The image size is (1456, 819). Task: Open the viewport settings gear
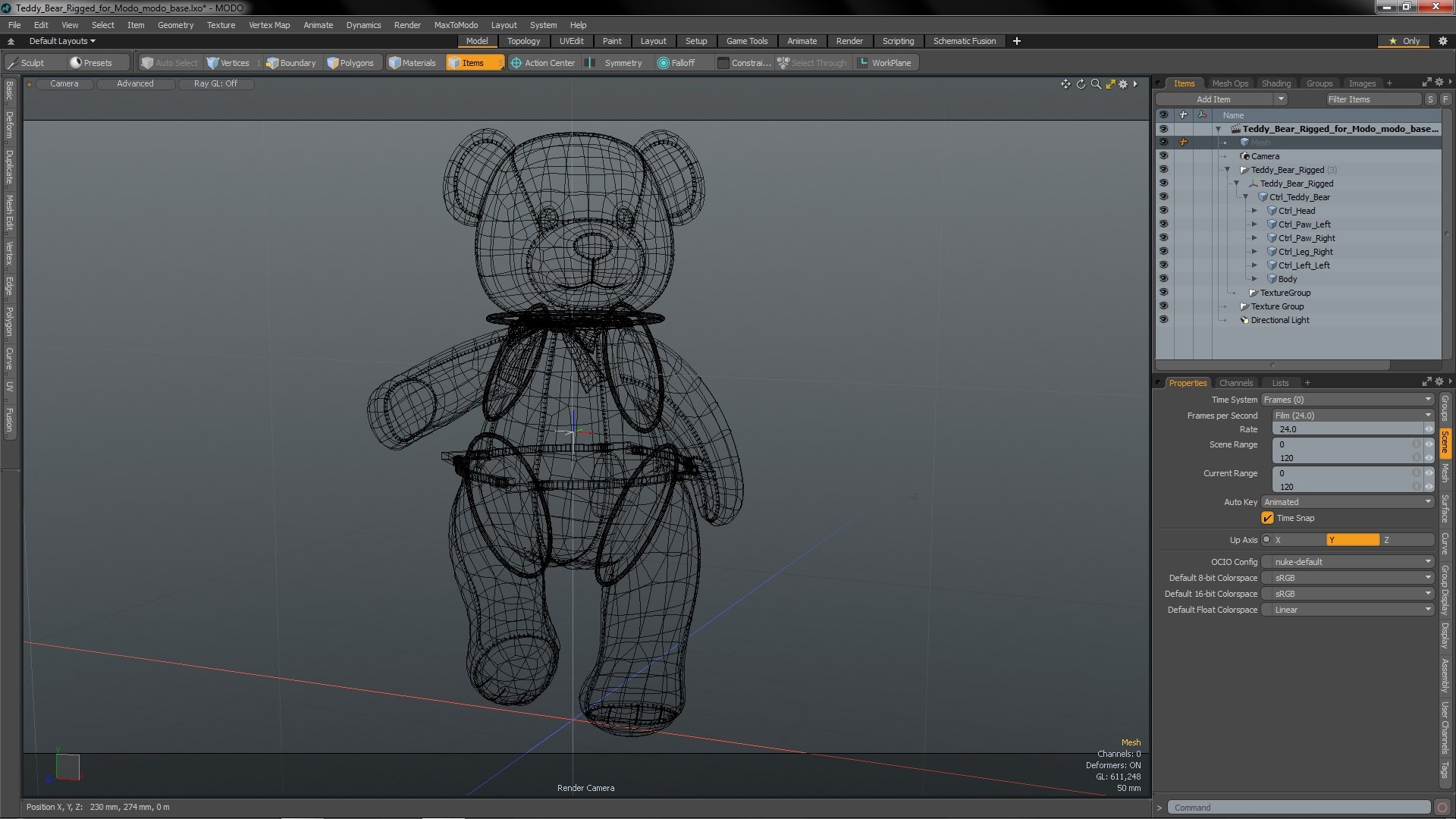1124,84
